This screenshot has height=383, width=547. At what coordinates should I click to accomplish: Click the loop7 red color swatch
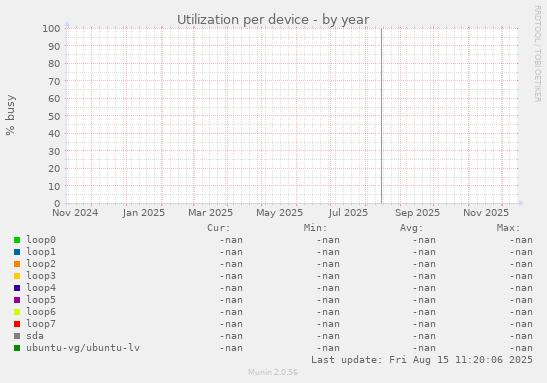click(x=17, y=324)
